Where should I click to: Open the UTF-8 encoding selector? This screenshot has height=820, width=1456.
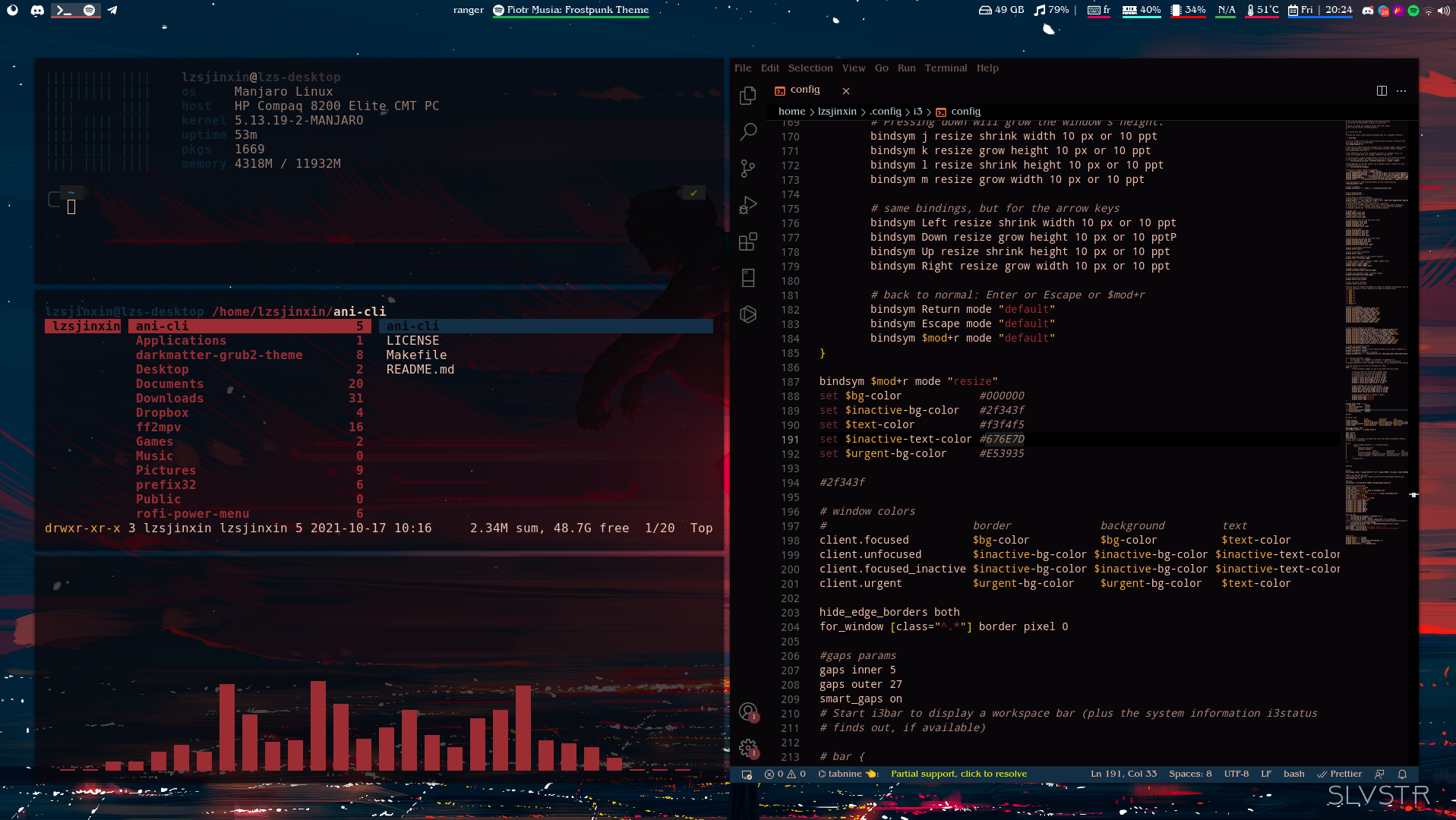point(1236,774)
